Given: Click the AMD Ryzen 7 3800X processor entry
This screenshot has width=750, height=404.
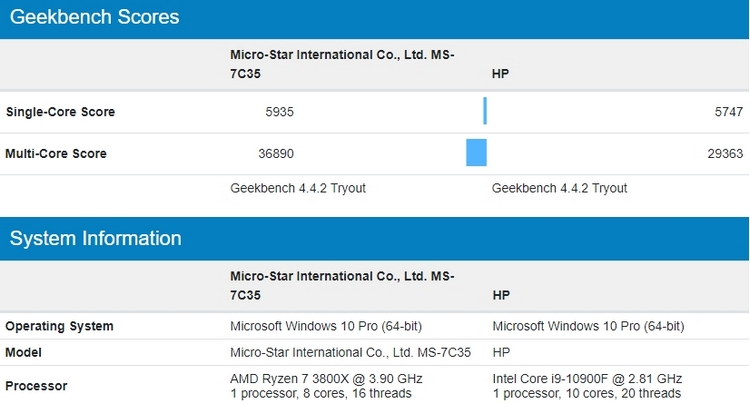Looking at the screenshot, I should pos(326,386).
